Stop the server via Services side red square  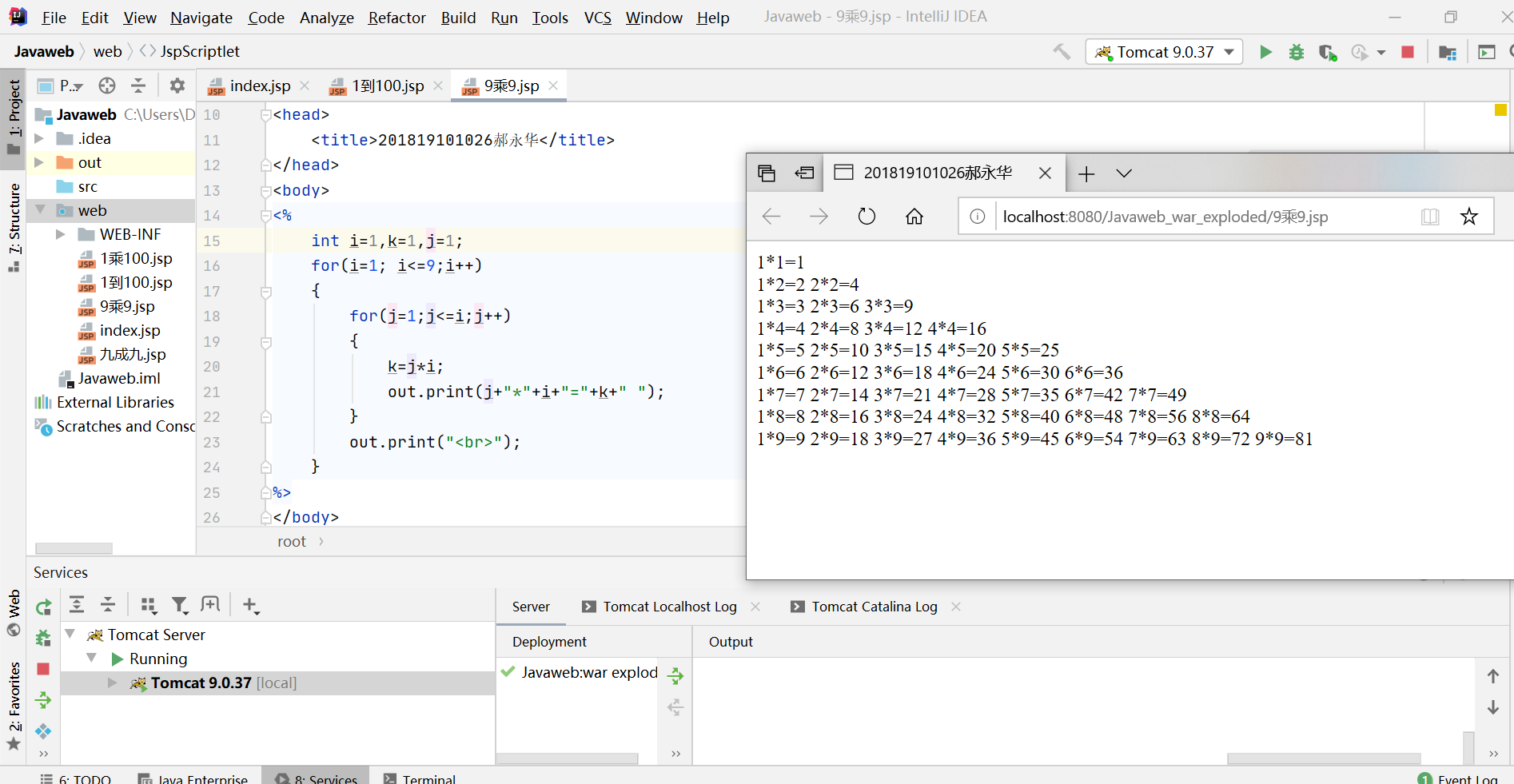43,669
